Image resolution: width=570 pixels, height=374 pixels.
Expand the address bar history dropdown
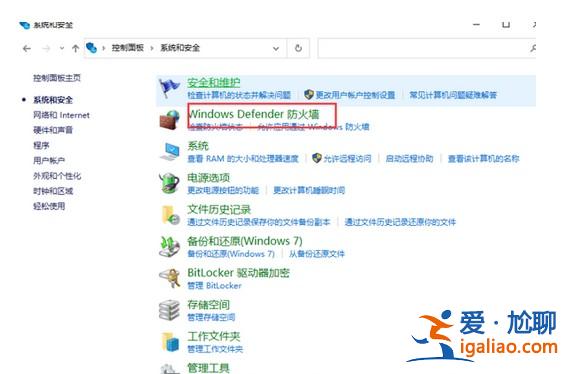[276, 48]
